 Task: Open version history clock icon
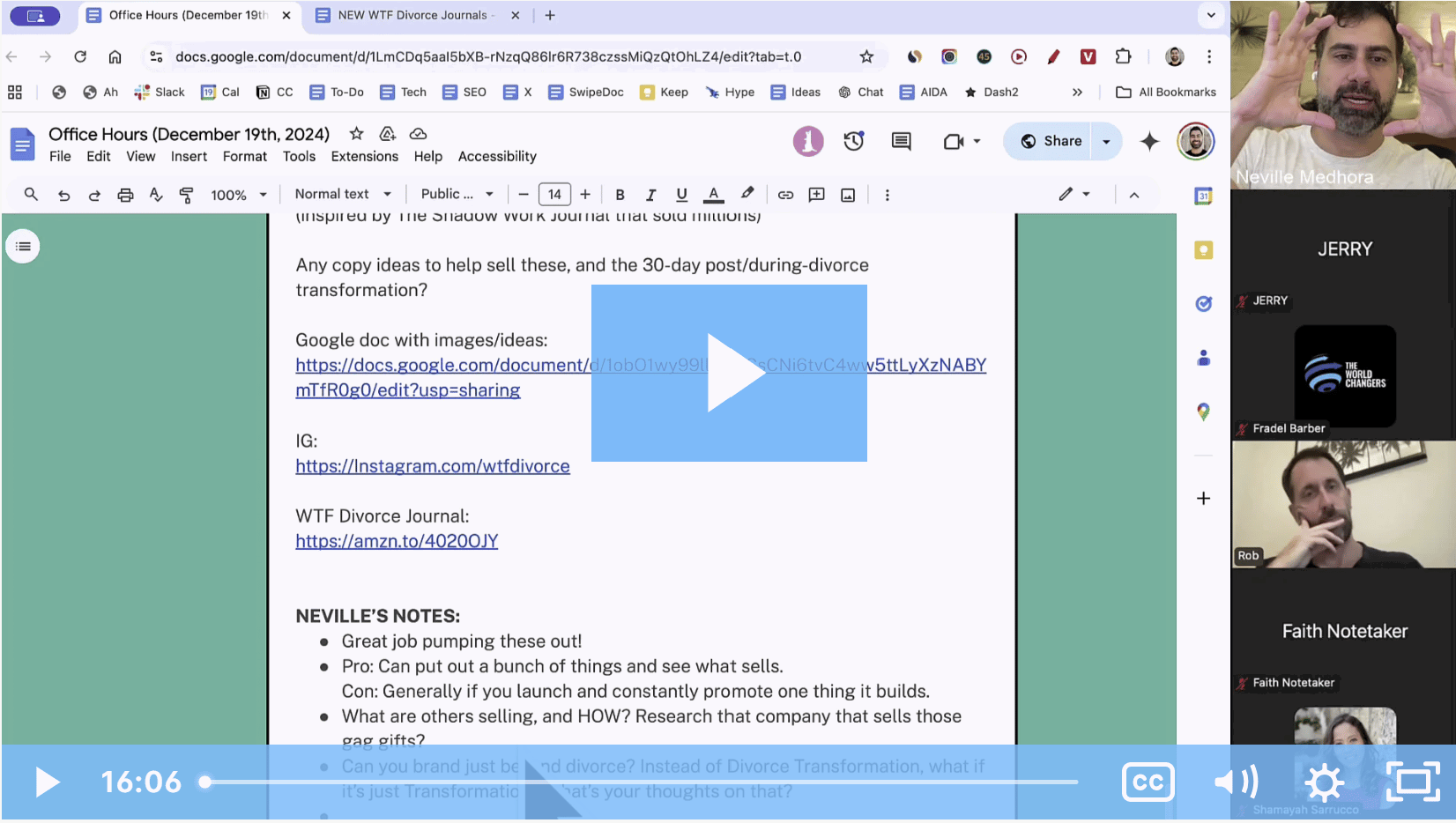click(x=853, y=141)
